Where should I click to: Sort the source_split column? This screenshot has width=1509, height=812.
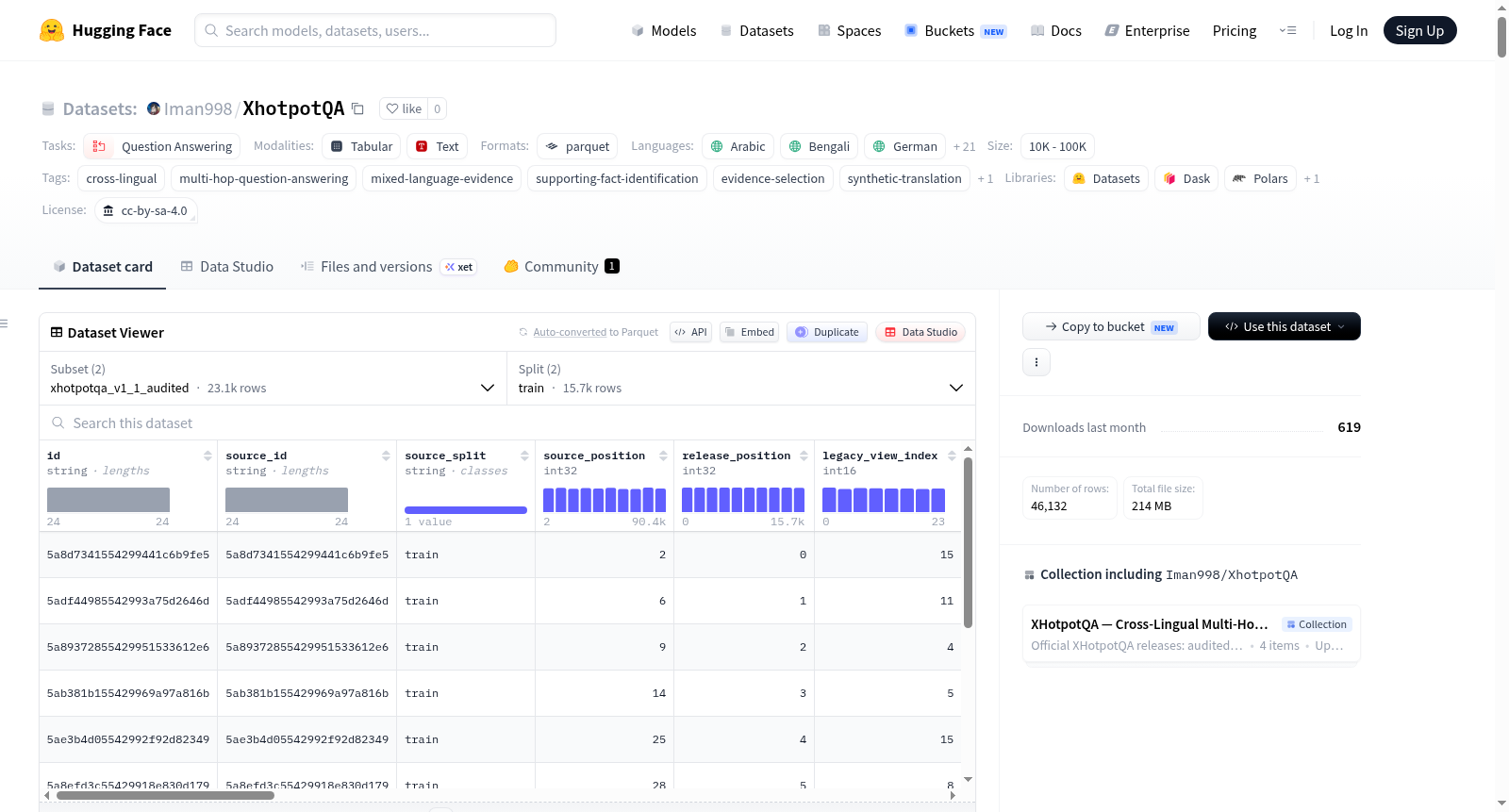(x=524, y=456)
